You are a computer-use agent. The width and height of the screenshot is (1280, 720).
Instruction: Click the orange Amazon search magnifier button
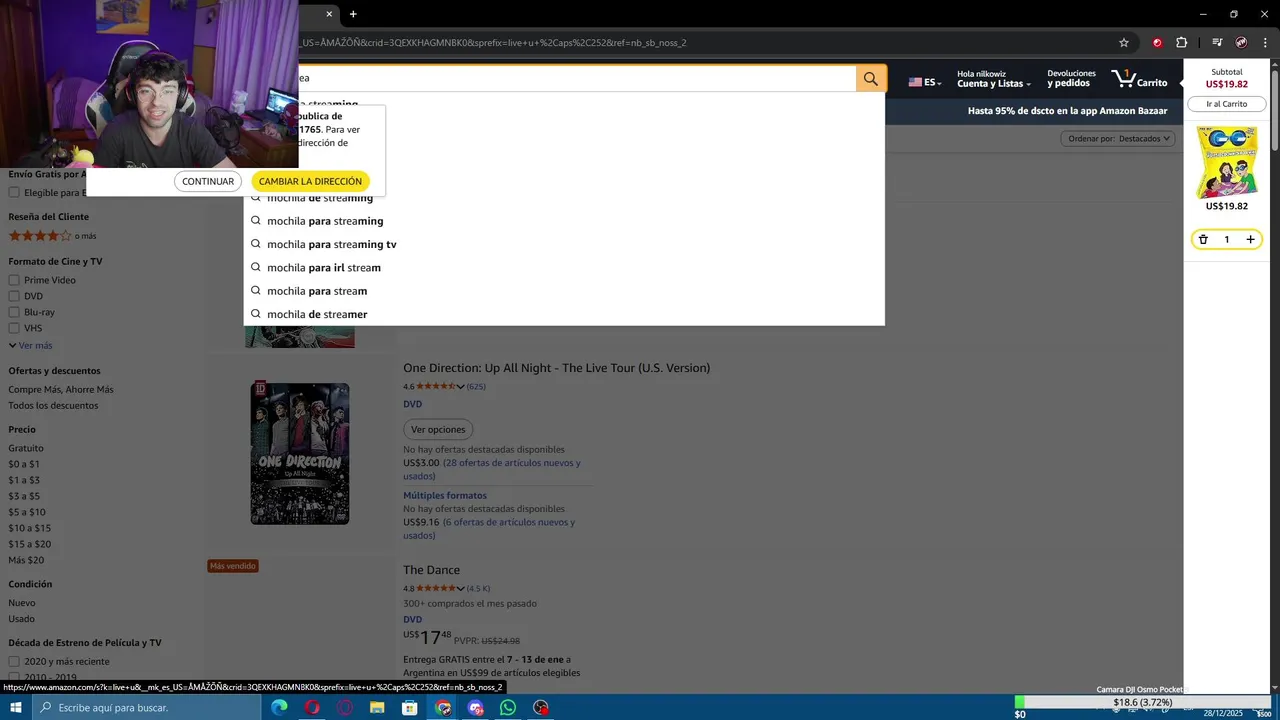click(x=871, y=79)
